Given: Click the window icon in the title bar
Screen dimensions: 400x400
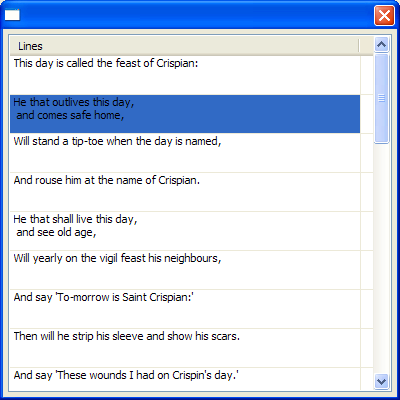Looking at the screenshot, I should [x=12, y=15].
